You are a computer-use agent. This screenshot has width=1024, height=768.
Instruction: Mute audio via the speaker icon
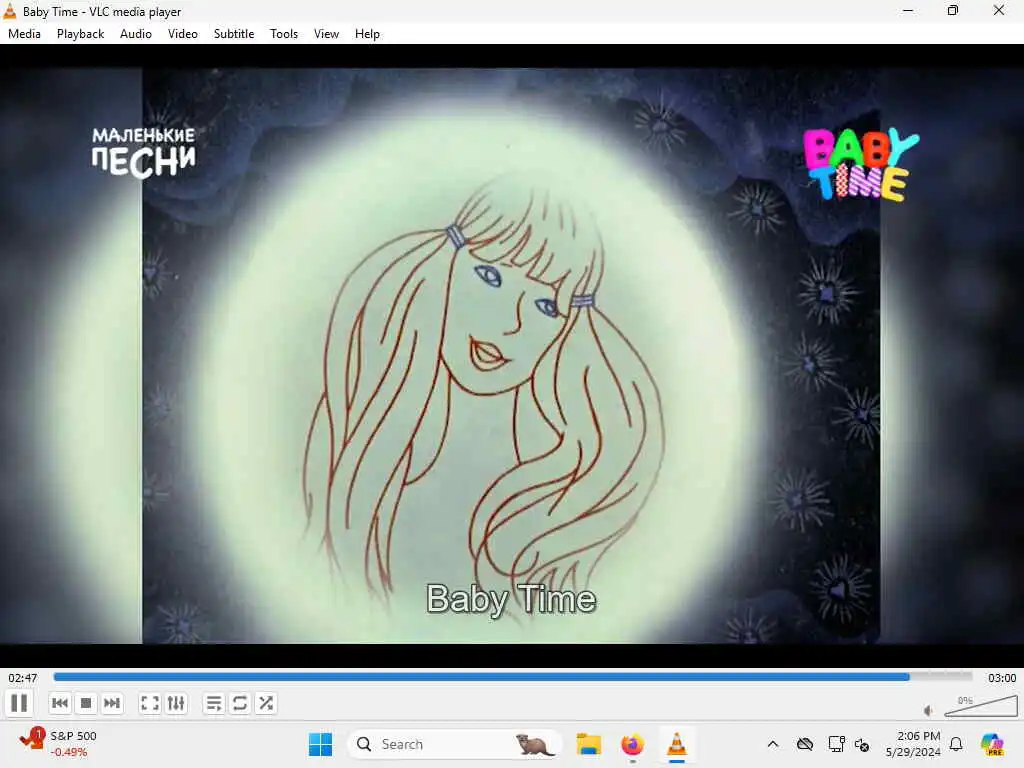pos(929,710)
